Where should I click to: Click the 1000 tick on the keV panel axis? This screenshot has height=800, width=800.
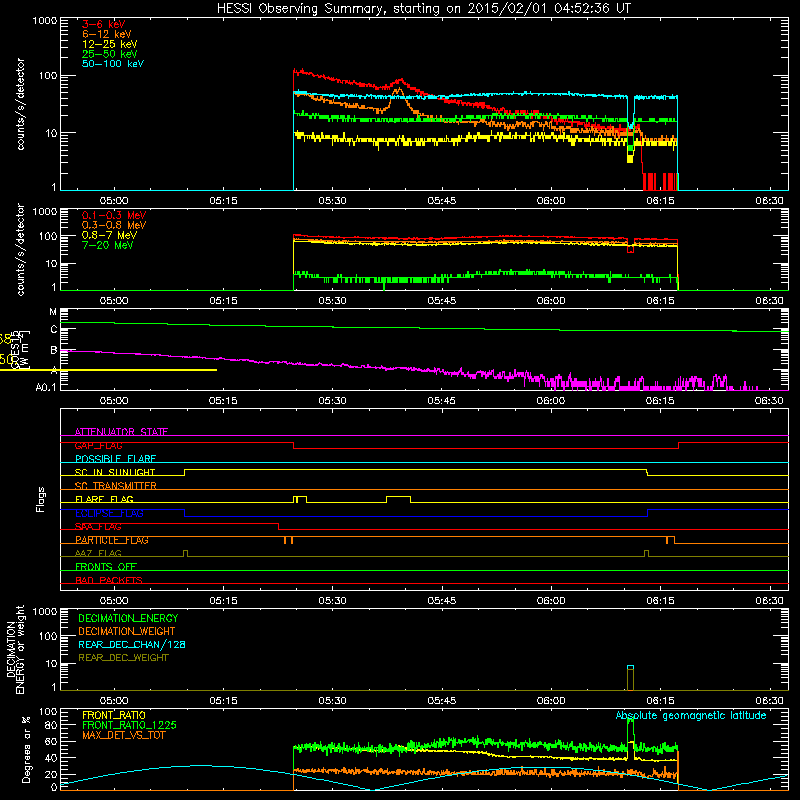point(45,21)
